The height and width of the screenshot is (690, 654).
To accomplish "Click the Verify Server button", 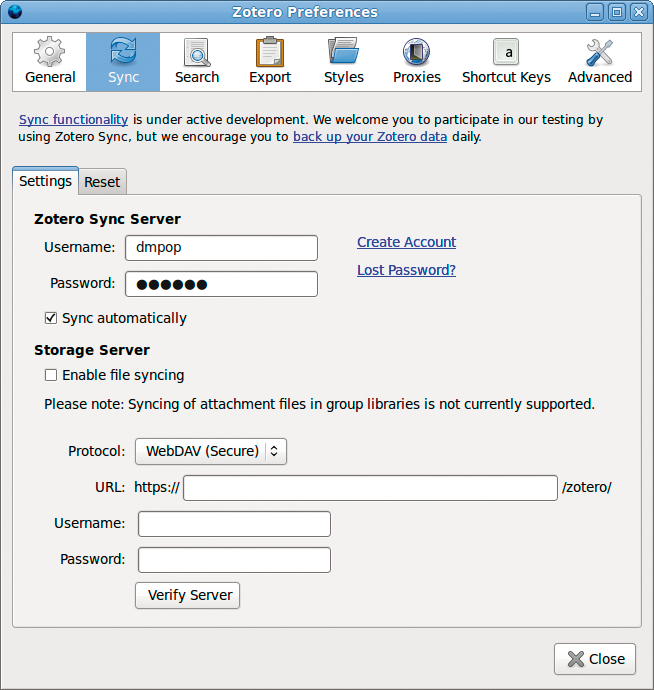I will (x=187, y=595).
